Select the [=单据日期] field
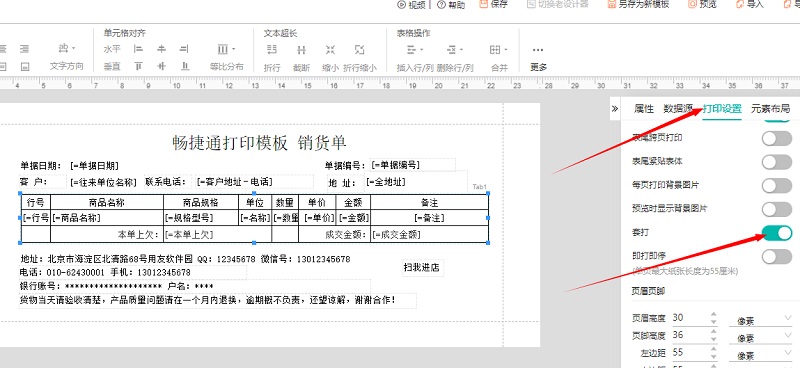 [x=94, y=165]
